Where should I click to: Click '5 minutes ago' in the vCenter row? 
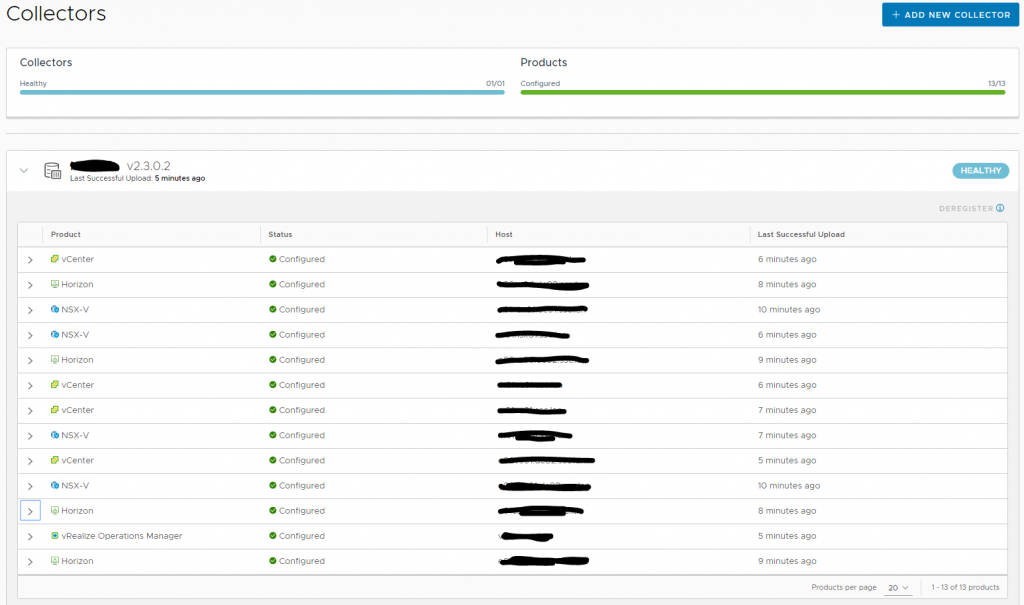(787, 460)
